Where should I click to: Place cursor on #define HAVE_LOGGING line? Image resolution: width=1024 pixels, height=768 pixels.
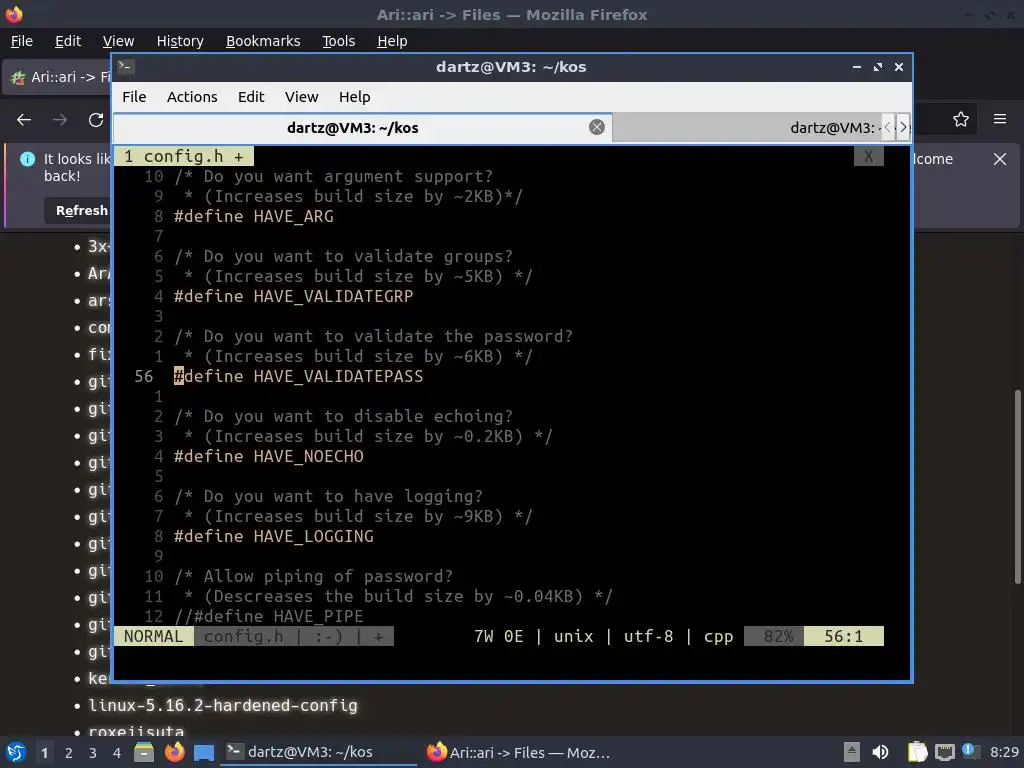pyautogui.click(x=274, y=536)
